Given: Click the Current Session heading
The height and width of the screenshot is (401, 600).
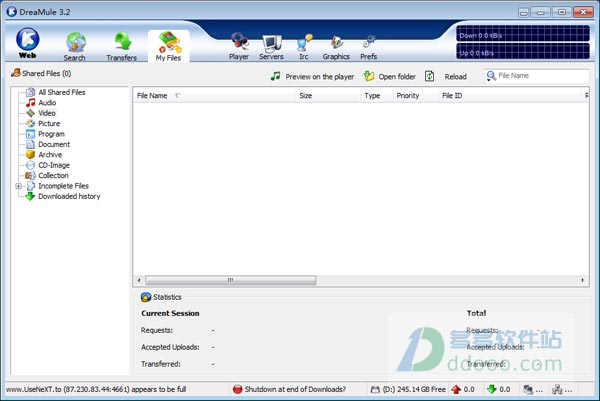Looking at the screenshot, I should 170,313.
